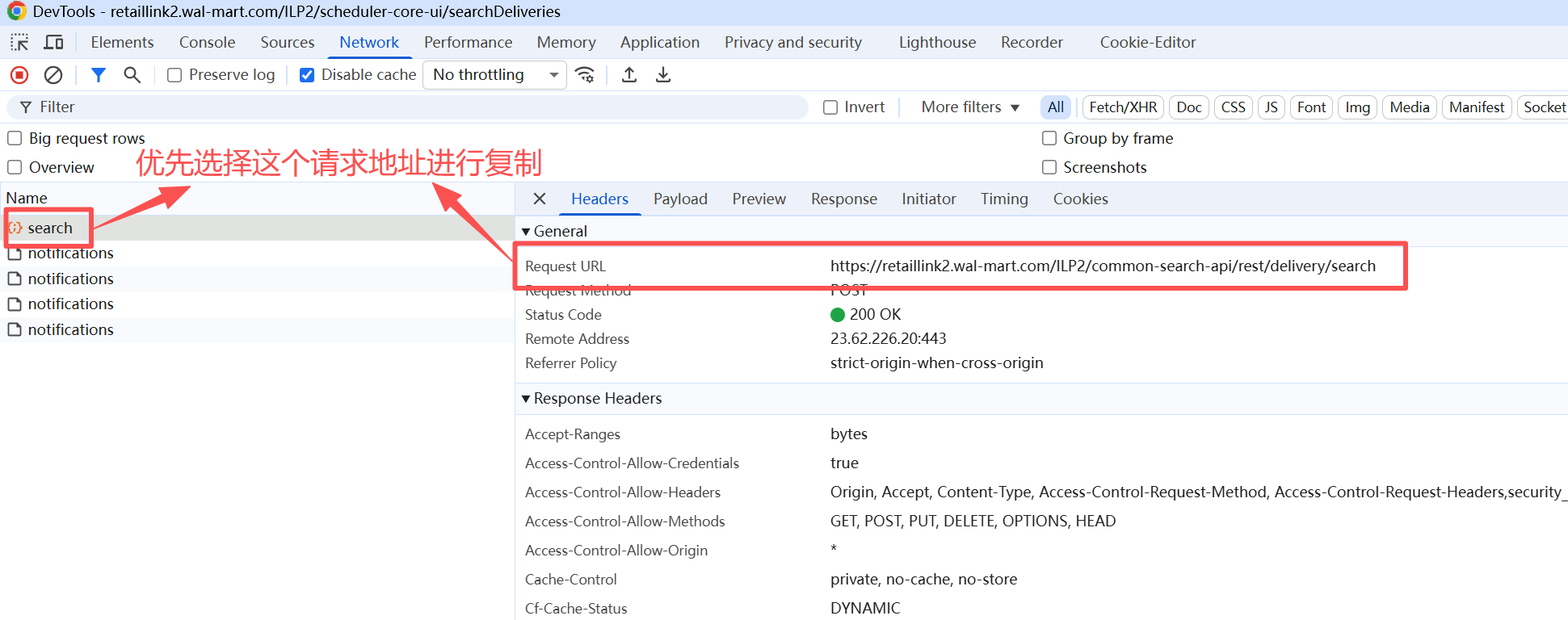View the Initiator tab
Image resolution: width=1568 pixels, height=620 pixels.
929,199
